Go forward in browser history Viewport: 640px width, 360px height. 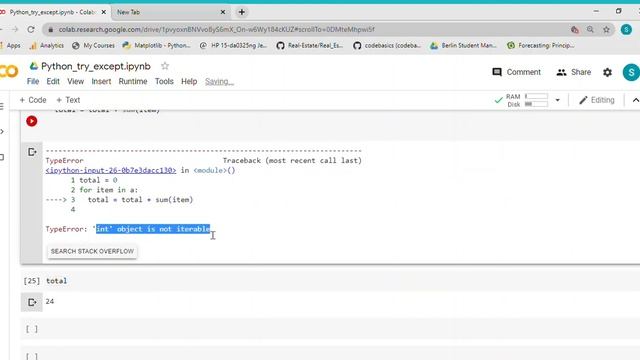coord(15,29)
